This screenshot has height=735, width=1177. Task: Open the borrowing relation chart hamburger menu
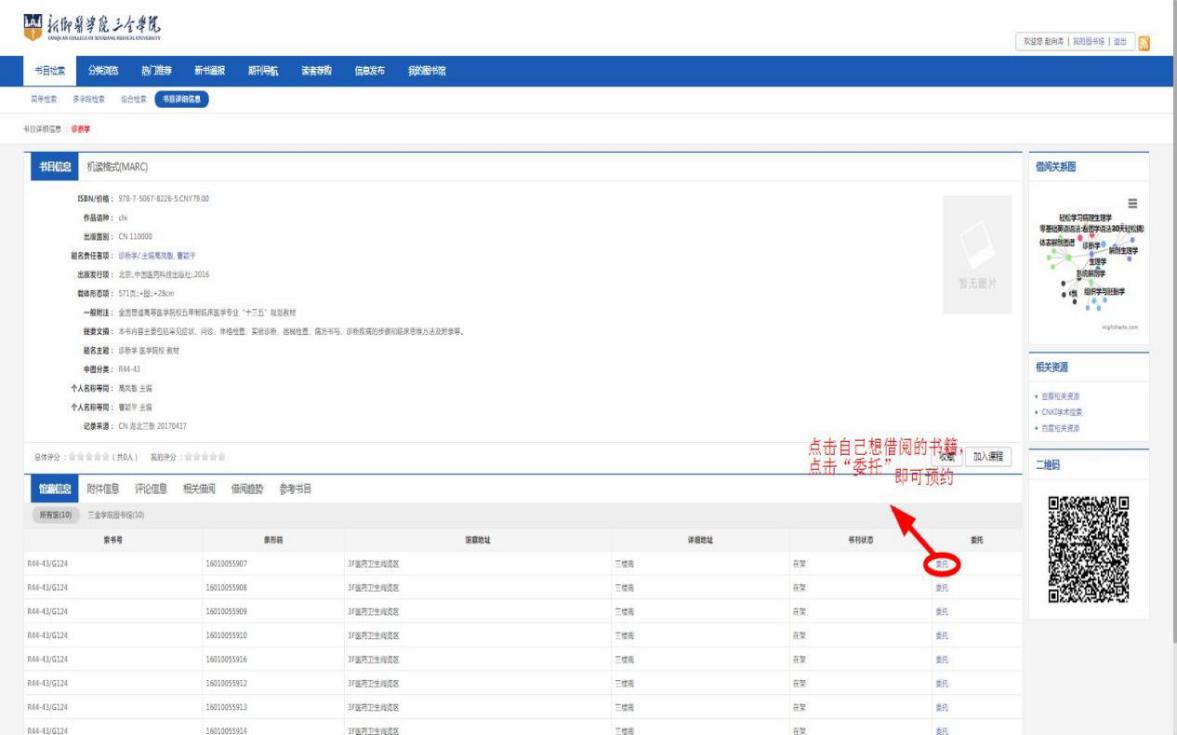pyautogui.click(x=1132, y=203)
